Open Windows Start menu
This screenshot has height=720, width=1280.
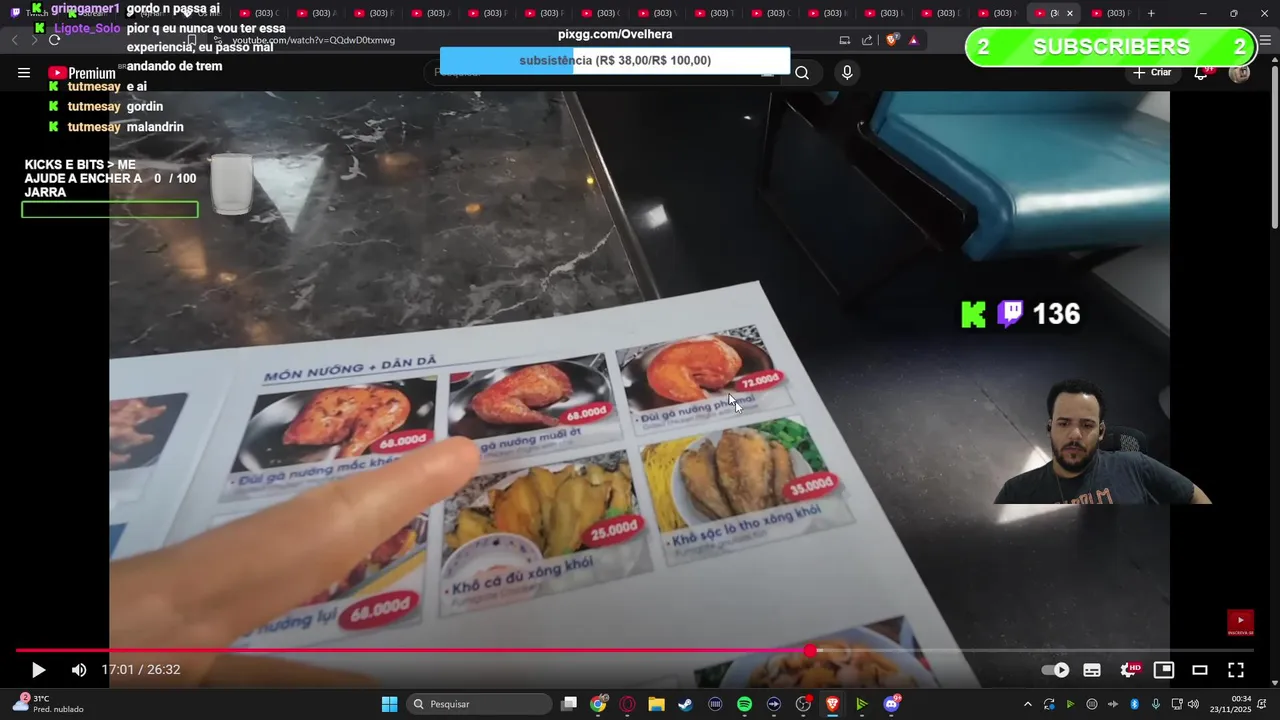[x=389, y=704]
